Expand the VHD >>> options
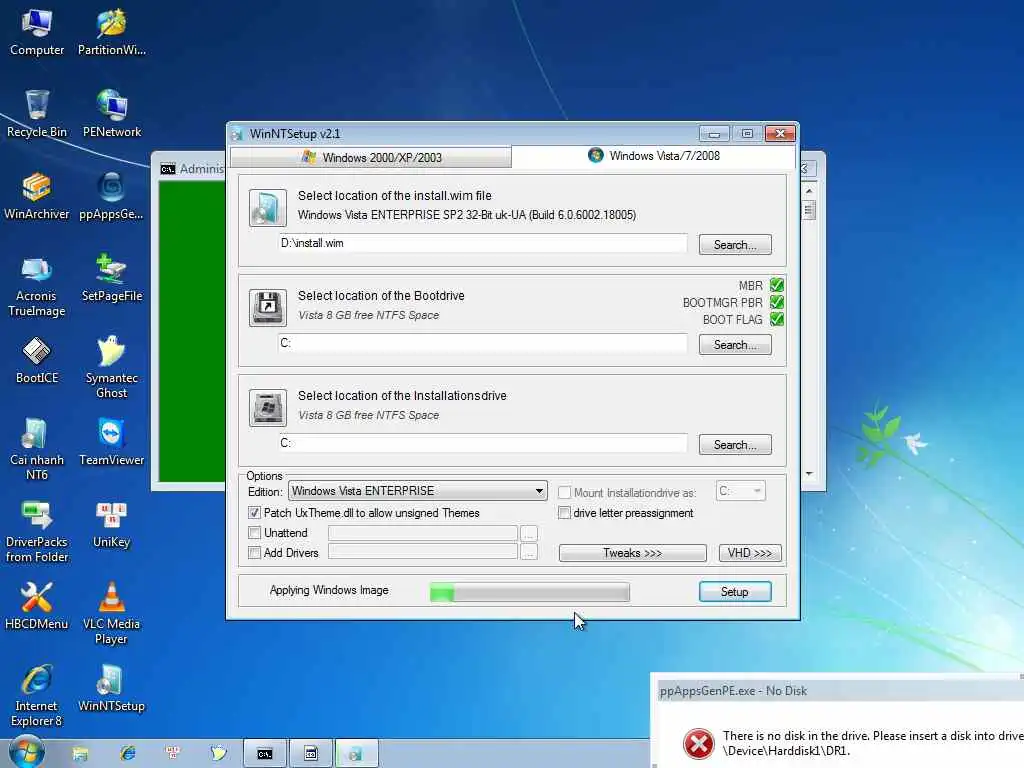Image resolution: width=1024 pixels, height=768 pixels. point(750,552)
